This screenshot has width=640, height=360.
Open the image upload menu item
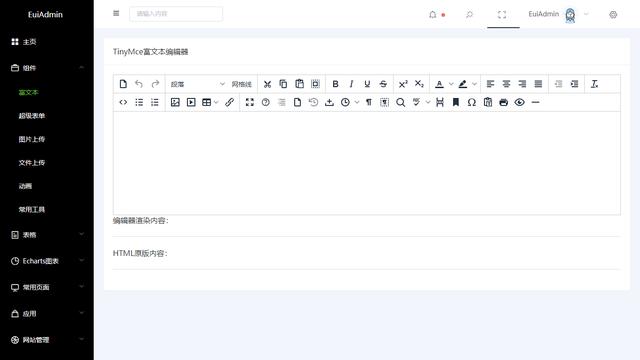point(47,139)
